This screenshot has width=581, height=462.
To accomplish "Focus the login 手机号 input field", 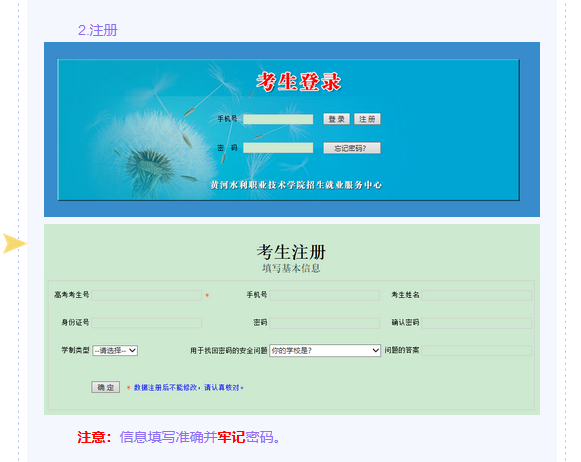I will pos(278,119).
